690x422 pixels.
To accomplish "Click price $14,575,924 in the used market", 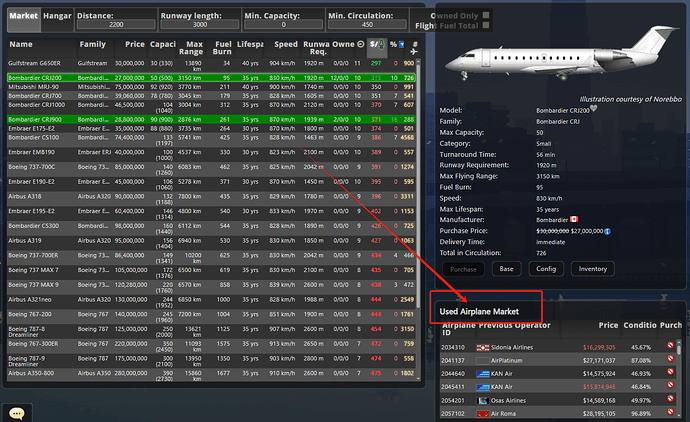I will 599,374.
